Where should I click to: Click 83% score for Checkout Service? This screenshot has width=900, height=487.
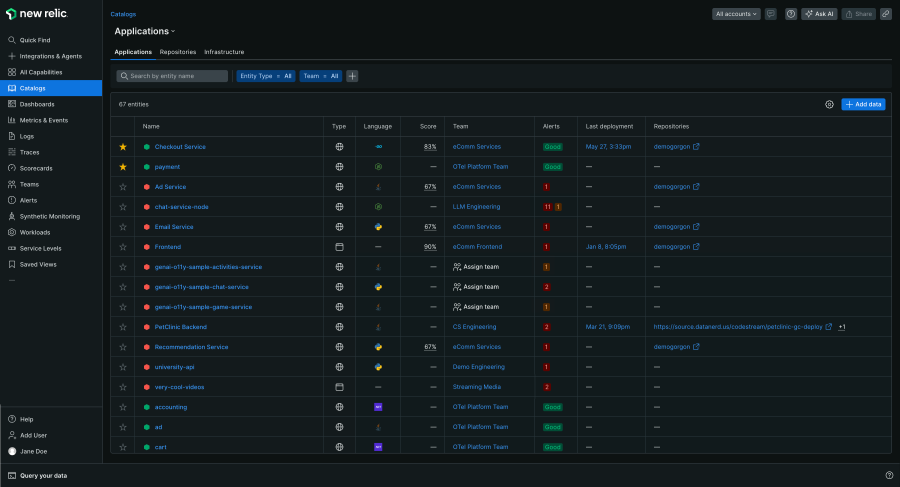point(430,147)
